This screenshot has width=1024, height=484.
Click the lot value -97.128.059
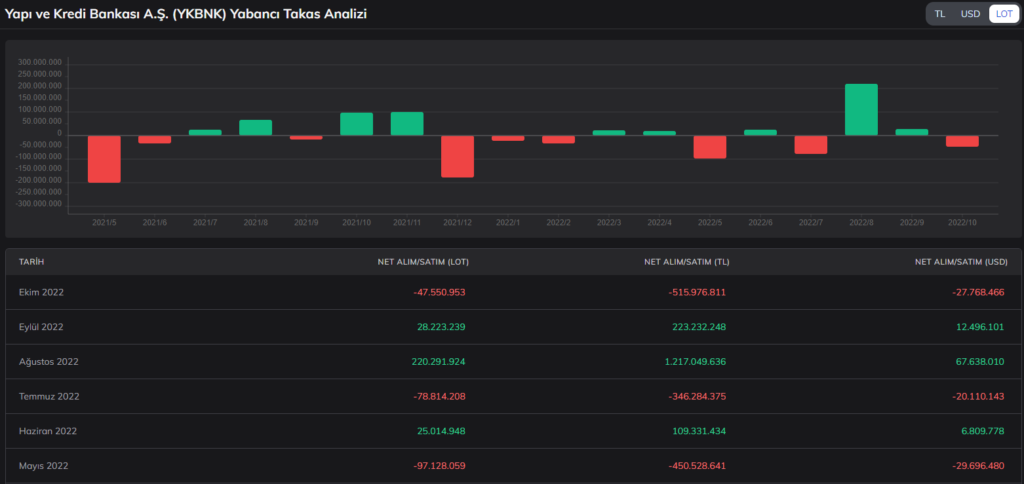[x=440, y=466]
